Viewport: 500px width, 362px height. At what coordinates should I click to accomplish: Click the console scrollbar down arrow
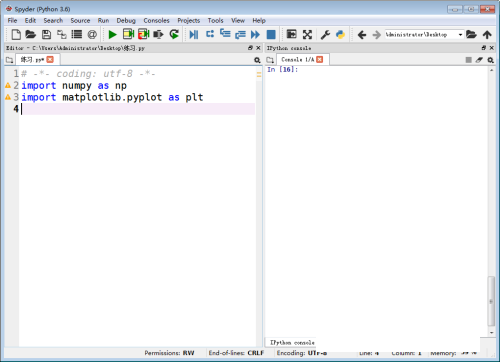click(491, 333)
